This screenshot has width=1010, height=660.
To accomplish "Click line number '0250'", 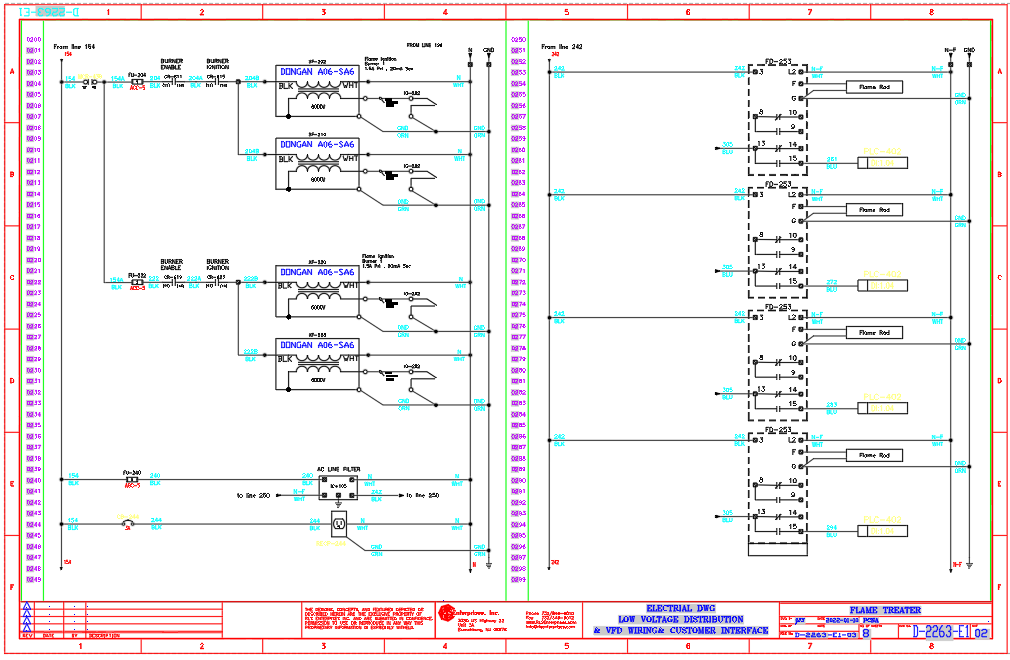I will click(518, 39).
